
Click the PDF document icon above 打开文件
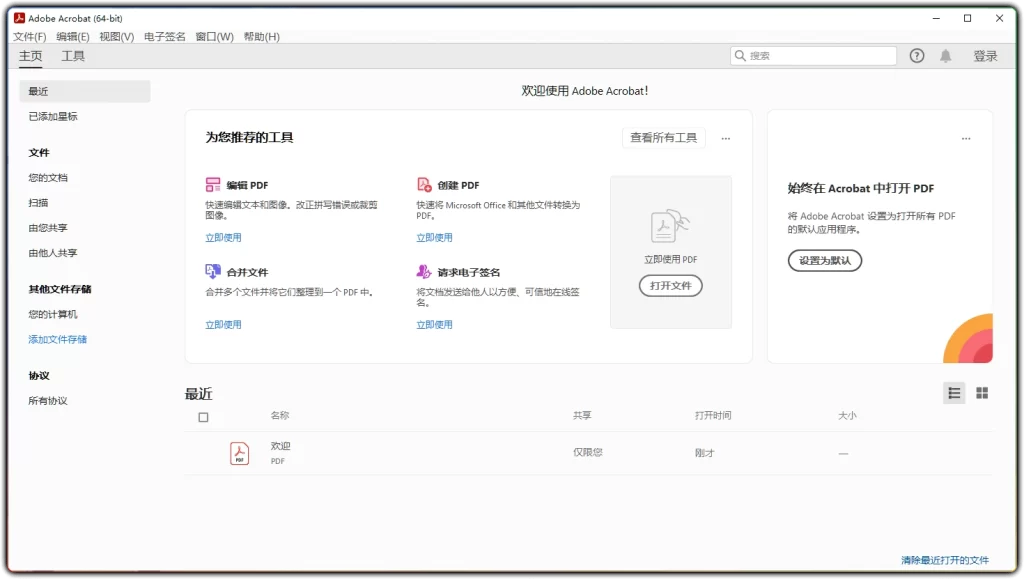coord(670,227)
